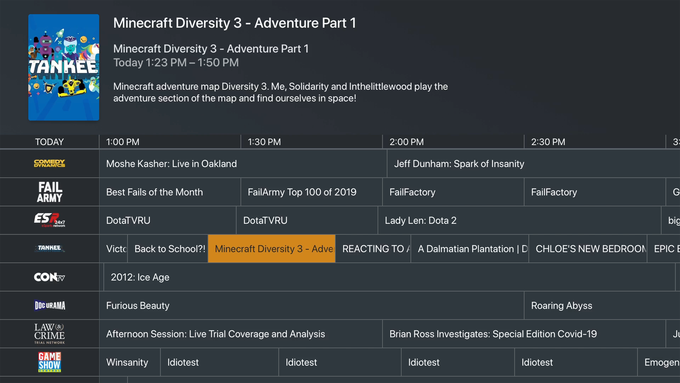This screenshot has height=383, width=680.
Task: Select the Docurama channel logo
Action: 49,305
